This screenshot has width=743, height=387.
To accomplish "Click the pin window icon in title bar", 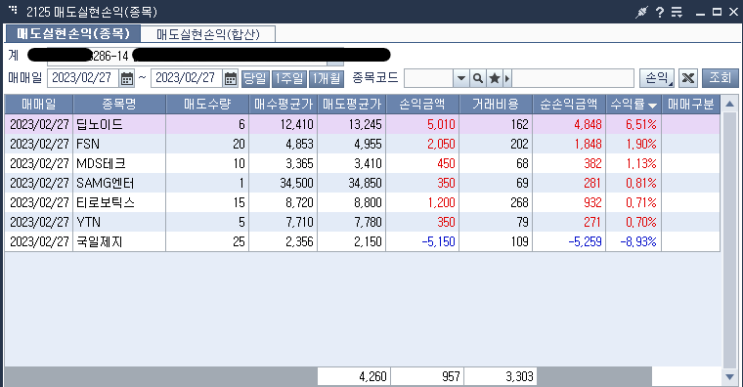I will tap(641, 12).
